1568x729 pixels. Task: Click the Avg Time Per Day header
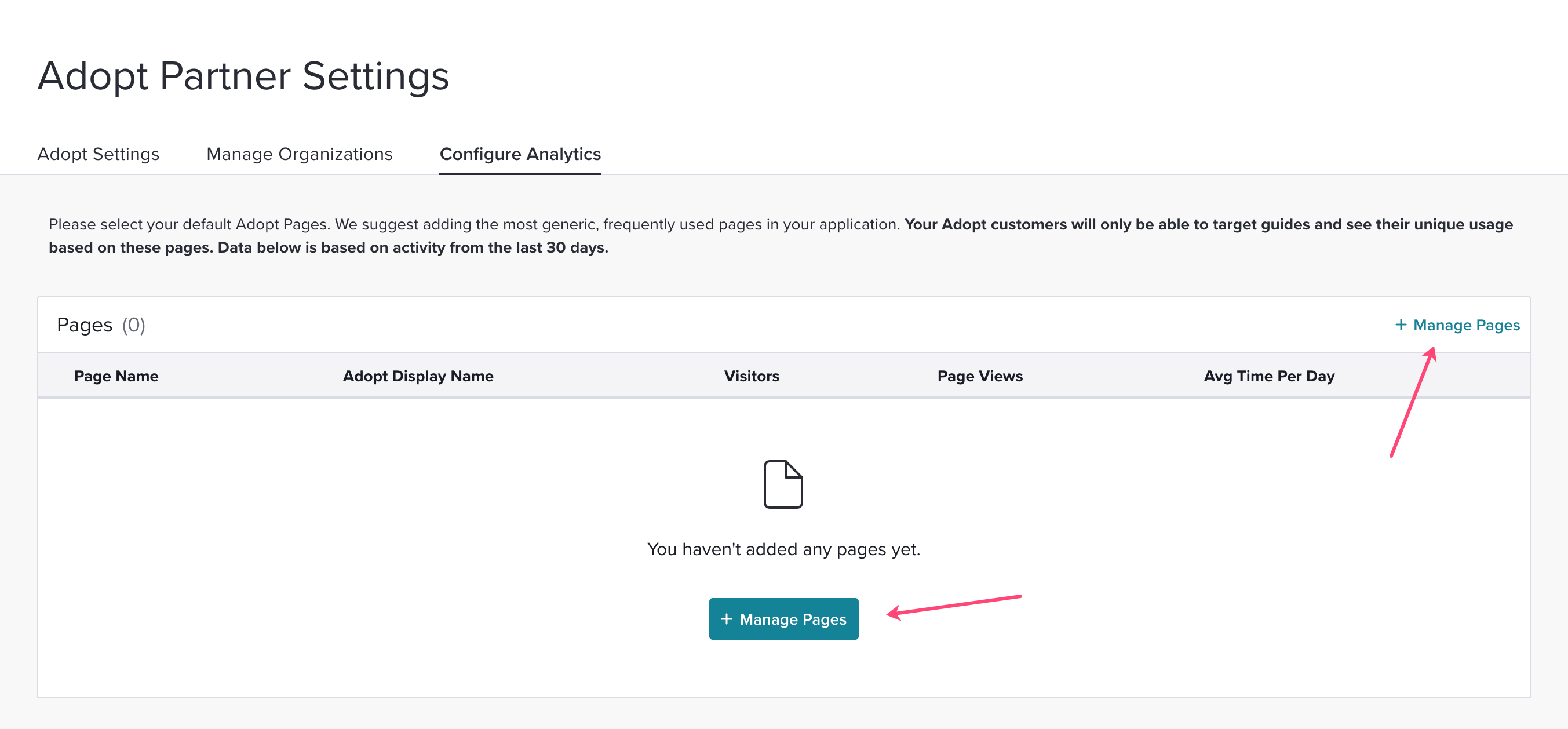tap(1269, 376)
